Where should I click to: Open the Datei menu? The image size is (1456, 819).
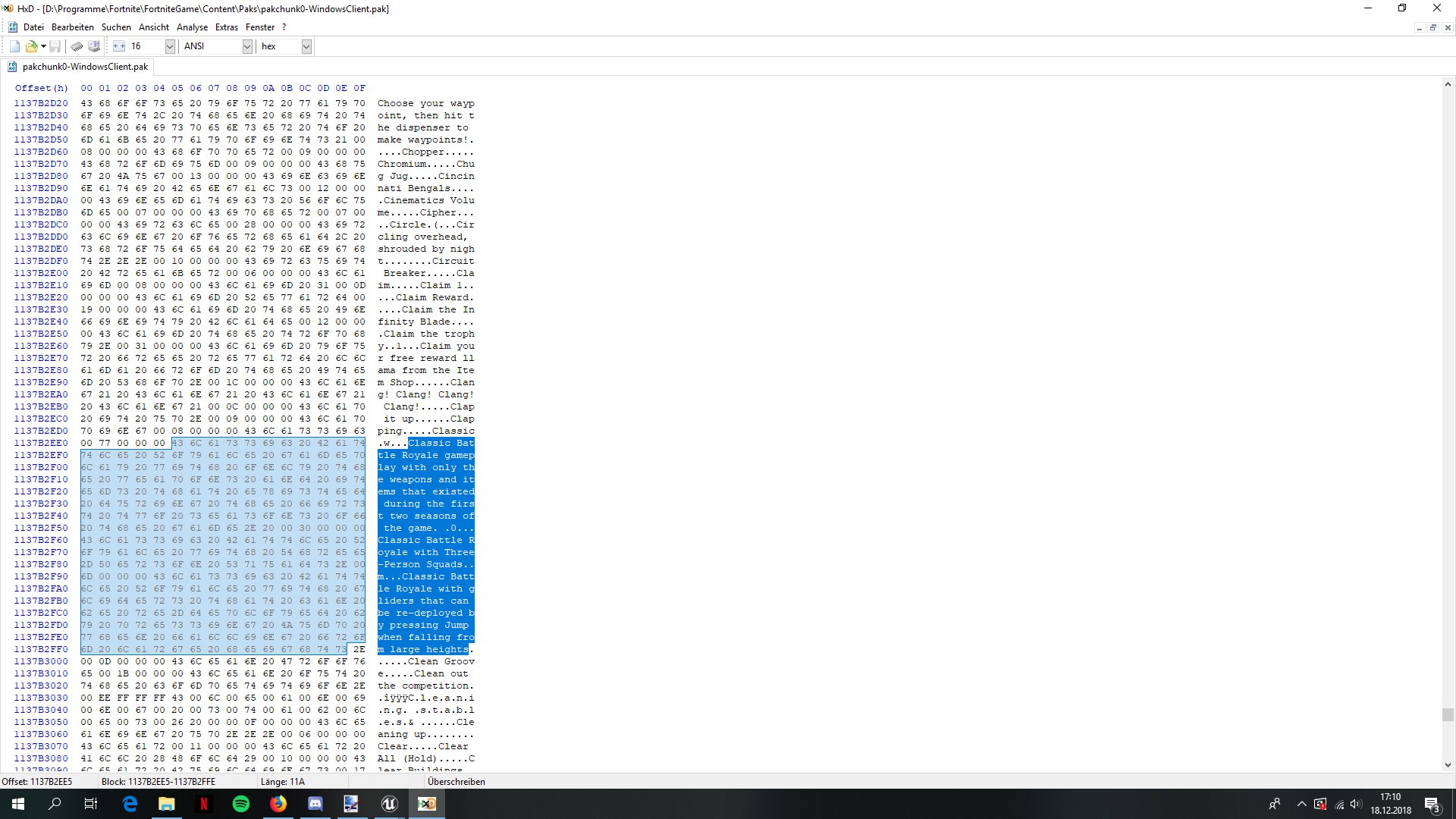point(33,27)
